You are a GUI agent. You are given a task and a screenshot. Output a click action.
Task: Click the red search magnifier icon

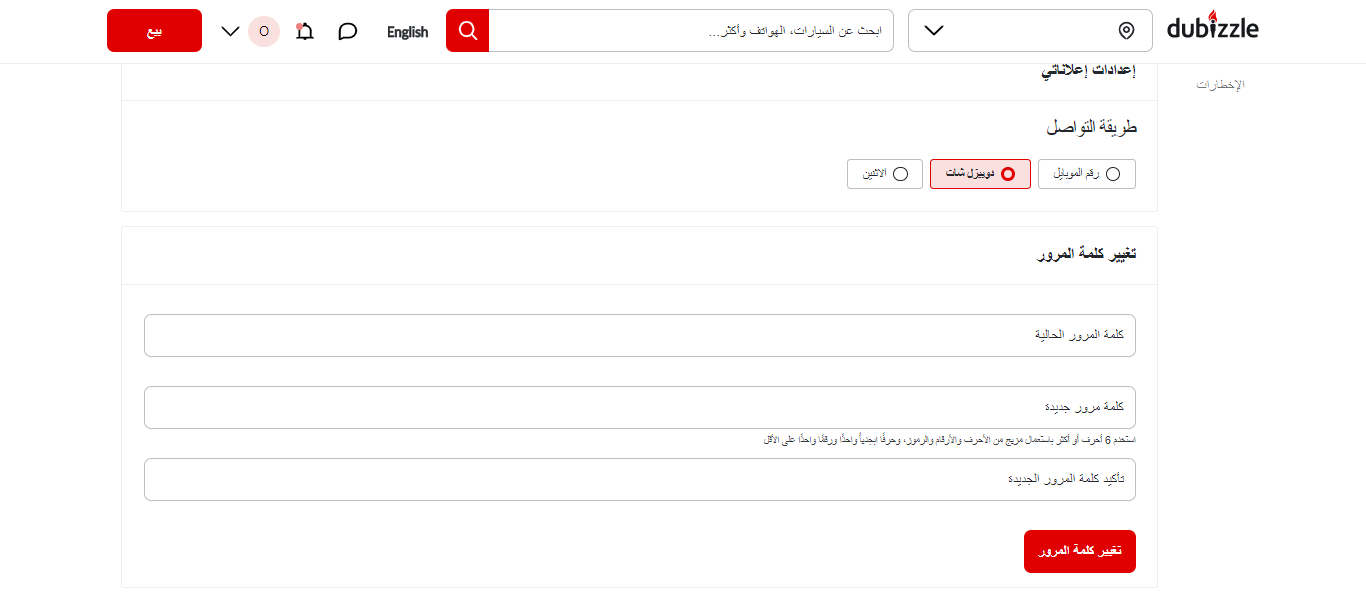pos(467,30)
